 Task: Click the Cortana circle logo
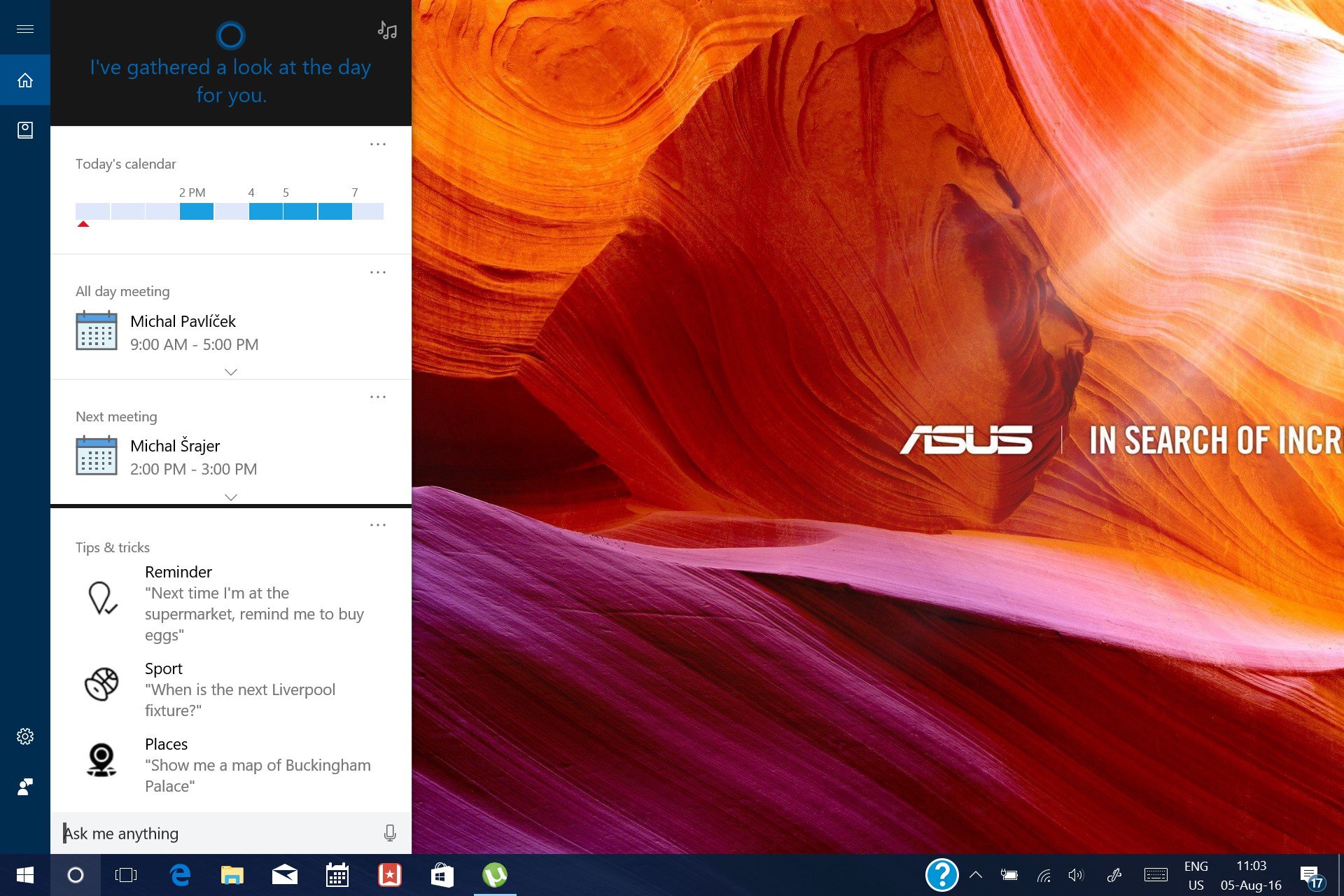pos(231,35)
